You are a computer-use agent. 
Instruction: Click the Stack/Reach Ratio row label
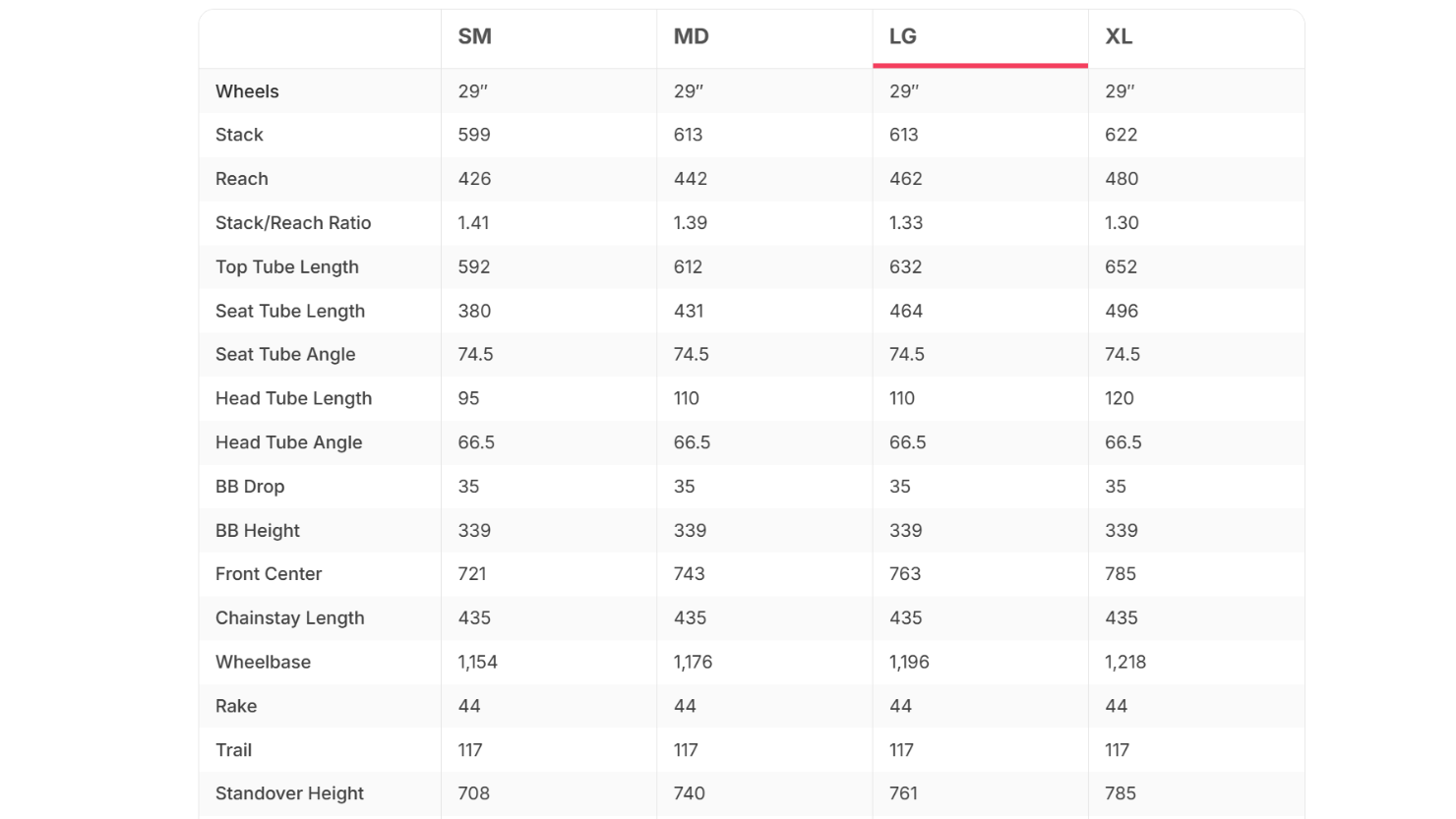(293, 223)
